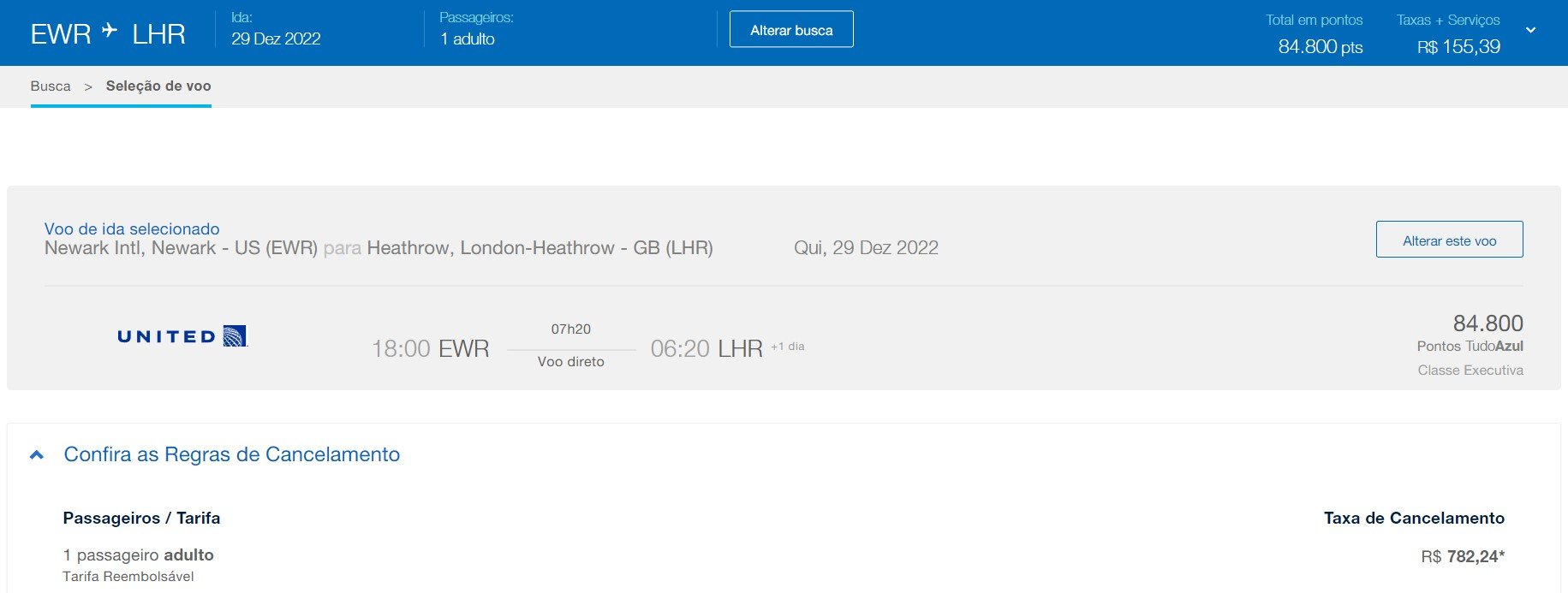Click the airplane icon between EWR and LHR

110,31
